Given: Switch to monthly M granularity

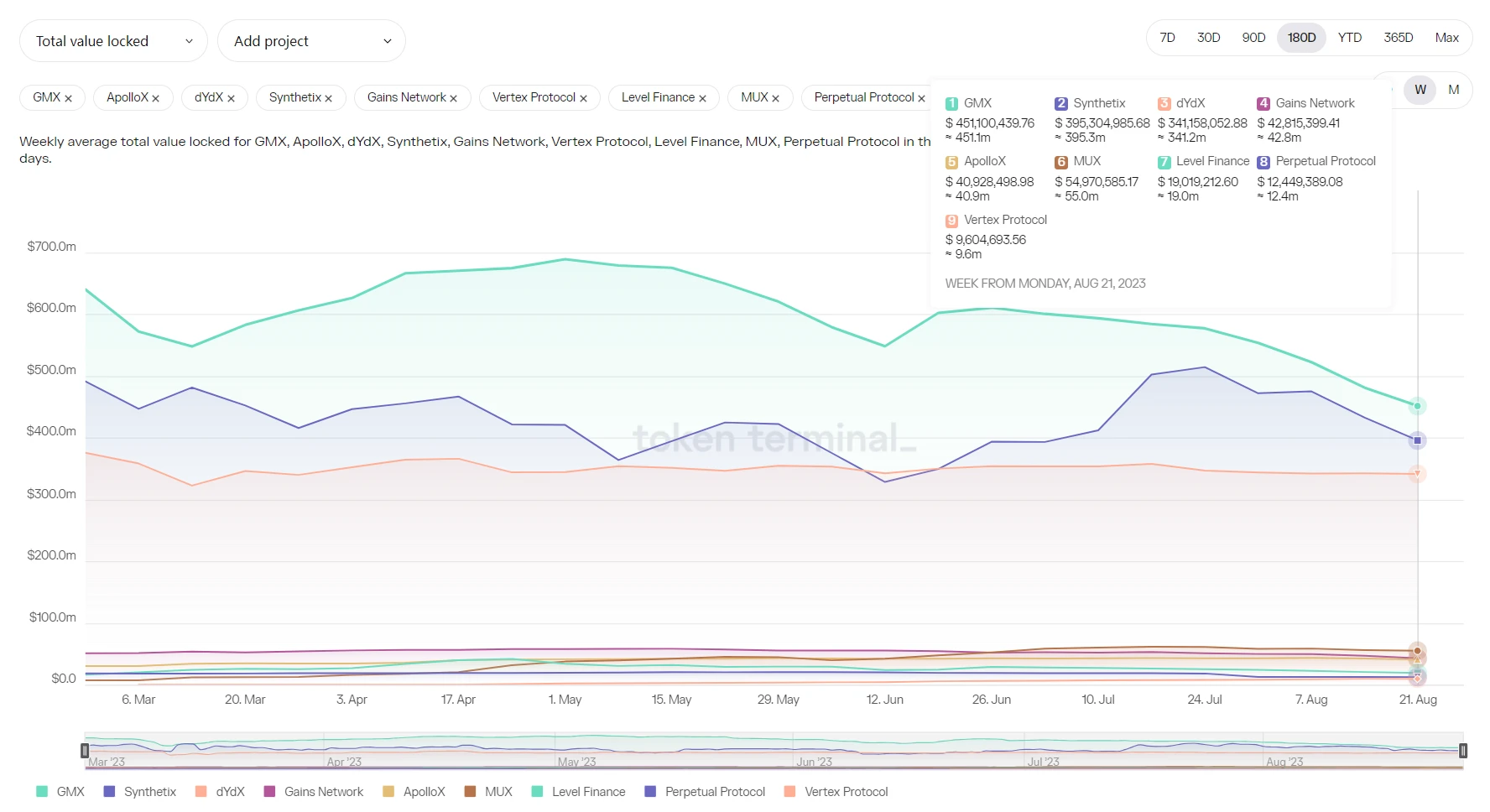Looking at the screenshot, I should tap(1454, 90).
